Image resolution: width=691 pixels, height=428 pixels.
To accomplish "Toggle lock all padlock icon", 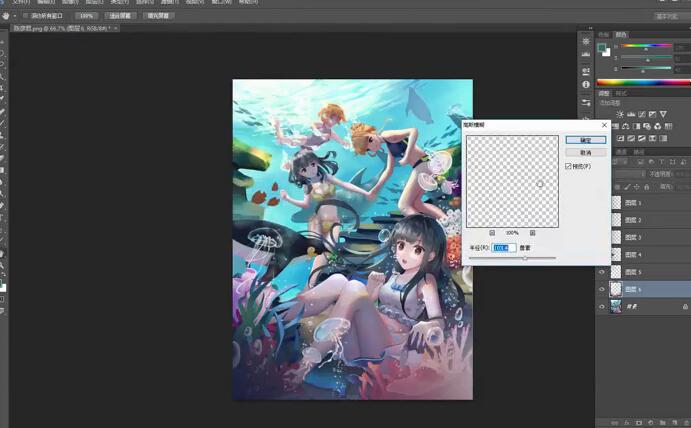I will tap(646, 187).
